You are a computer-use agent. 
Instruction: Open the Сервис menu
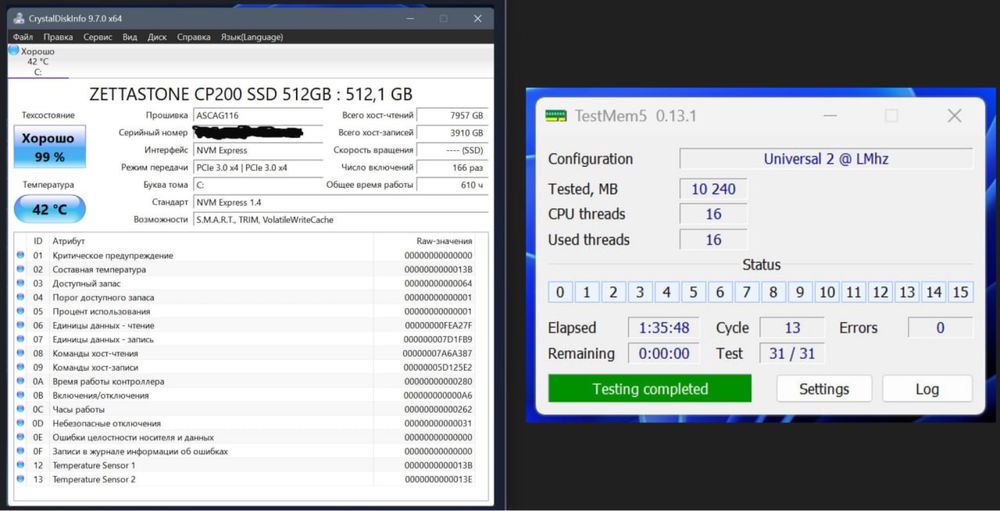[x=98, y=37]
